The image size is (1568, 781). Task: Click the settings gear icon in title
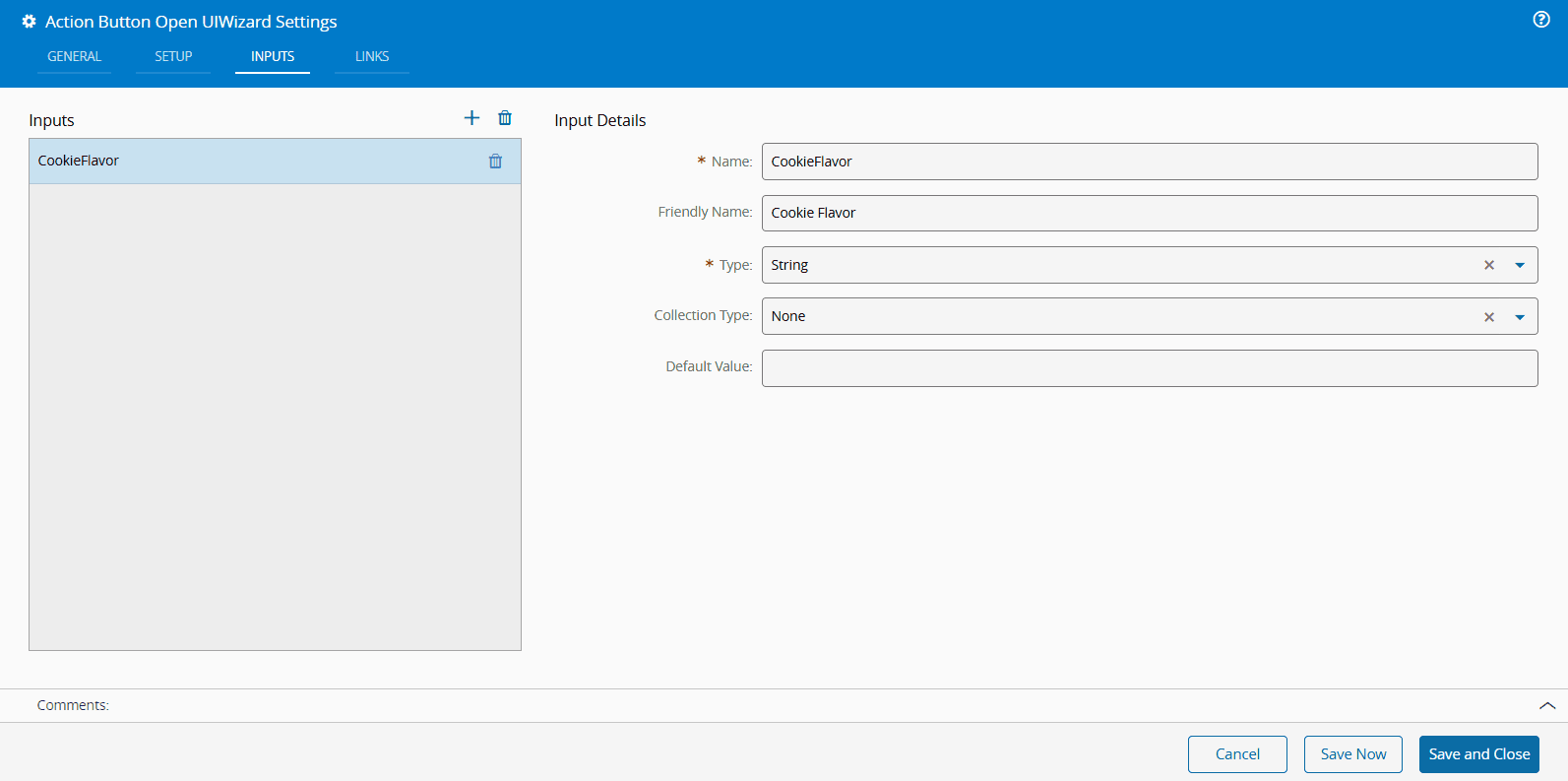click(29, 22)
